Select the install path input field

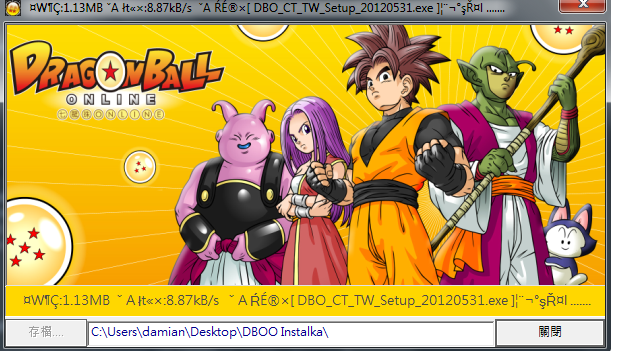[291, 333]
